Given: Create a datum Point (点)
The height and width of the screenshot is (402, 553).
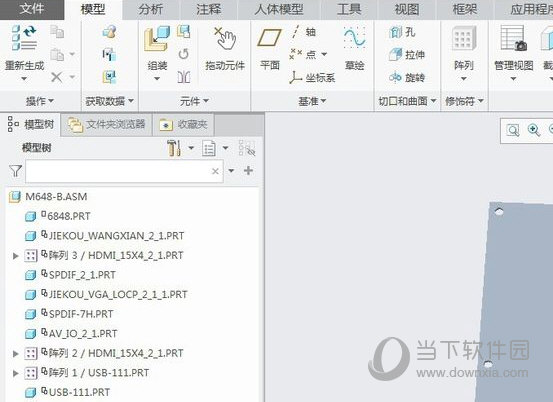Looking at the screenshot, I should tap(303, 54).
